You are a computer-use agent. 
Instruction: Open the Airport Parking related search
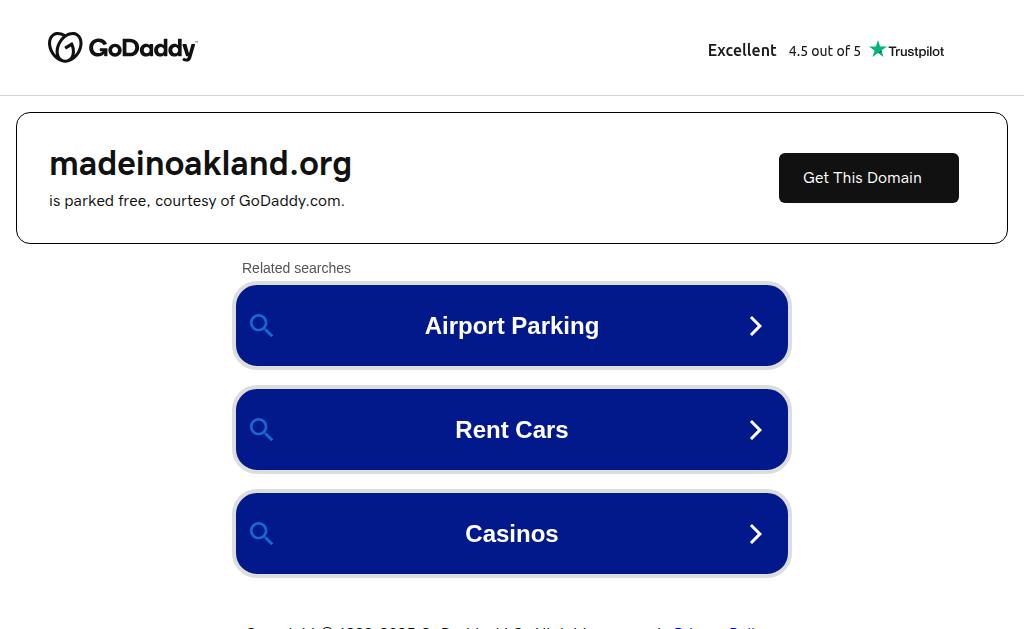pos(511,325)
